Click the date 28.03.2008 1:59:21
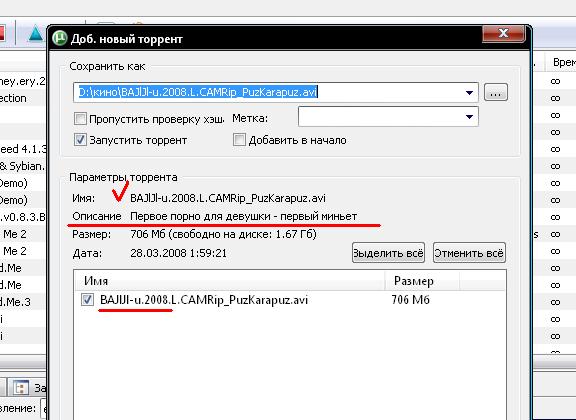The width and height of the screenshot is (576, 420). coord(179,253)
